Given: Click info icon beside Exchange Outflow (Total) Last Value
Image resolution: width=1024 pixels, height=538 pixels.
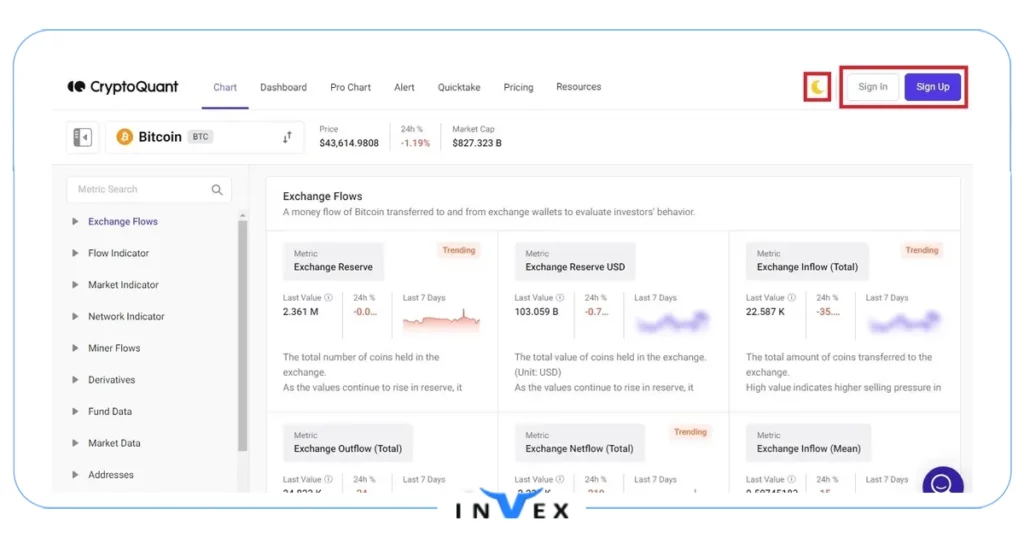Looking at the screenshot, I should pos(328,479).
